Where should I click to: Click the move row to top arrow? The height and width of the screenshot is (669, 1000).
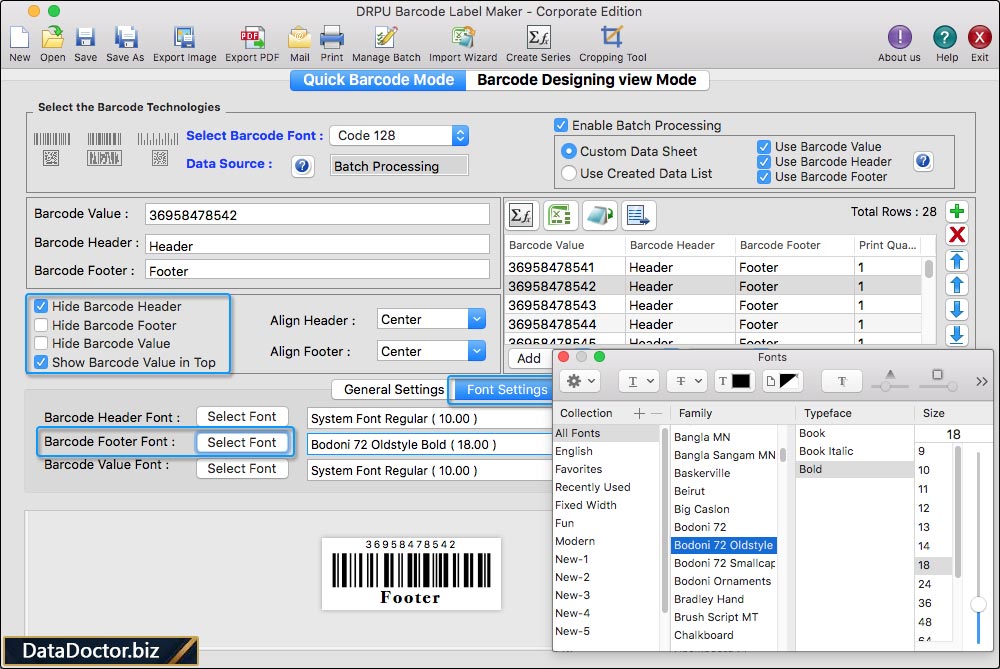tap(957, 261)
